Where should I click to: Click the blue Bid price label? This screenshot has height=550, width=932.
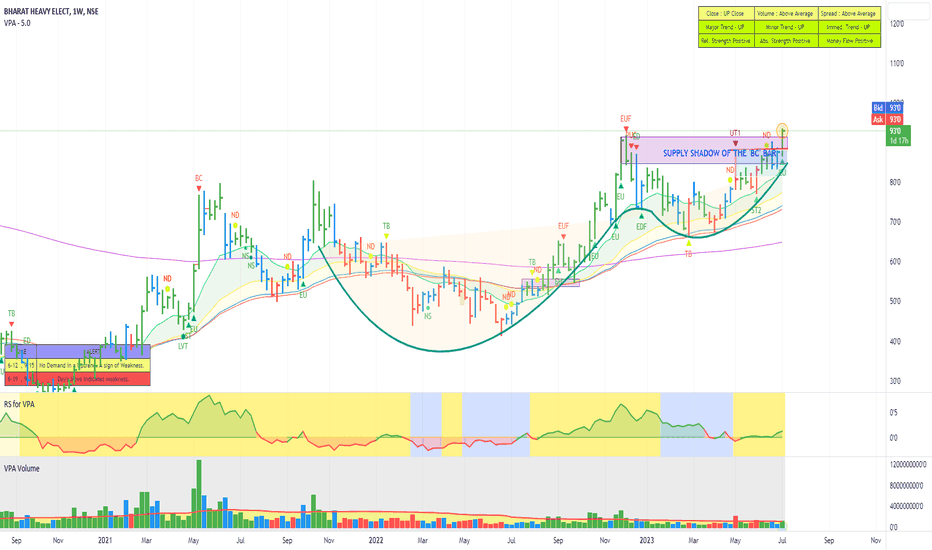[x=886, y=108]
